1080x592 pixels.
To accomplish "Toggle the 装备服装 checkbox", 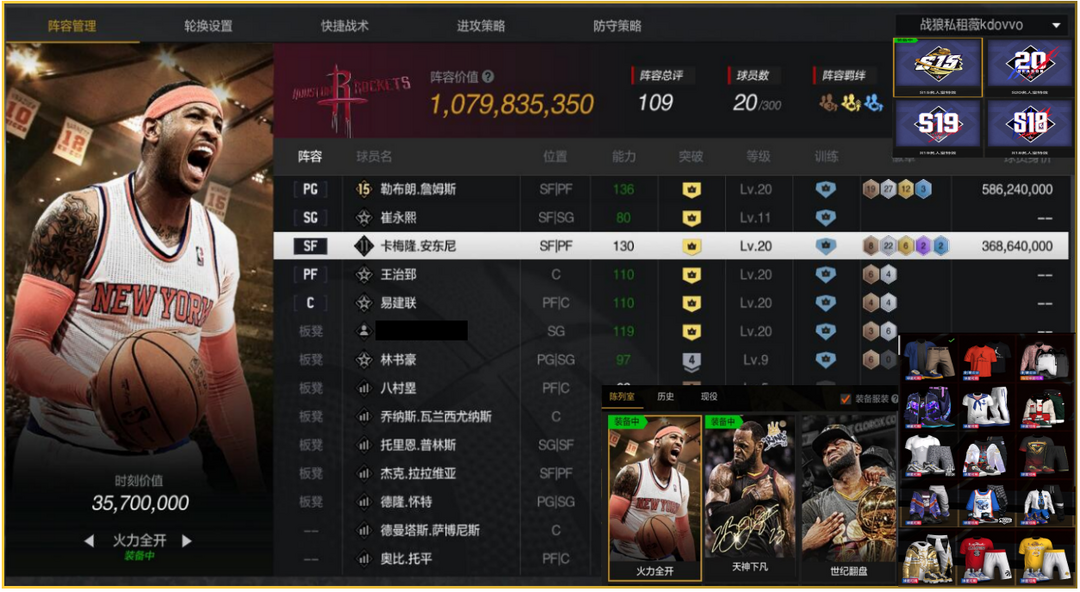I will pos(846,399).
